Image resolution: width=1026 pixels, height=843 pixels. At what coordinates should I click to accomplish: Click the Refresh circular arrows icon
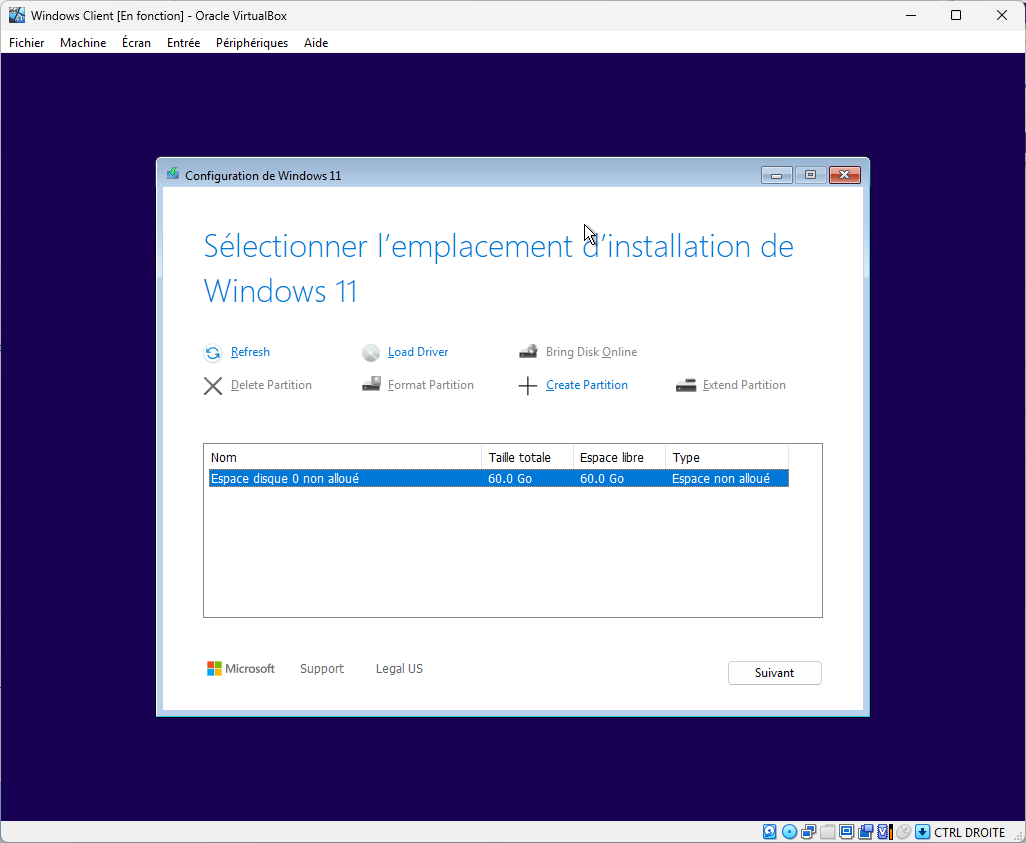point(213,353)
